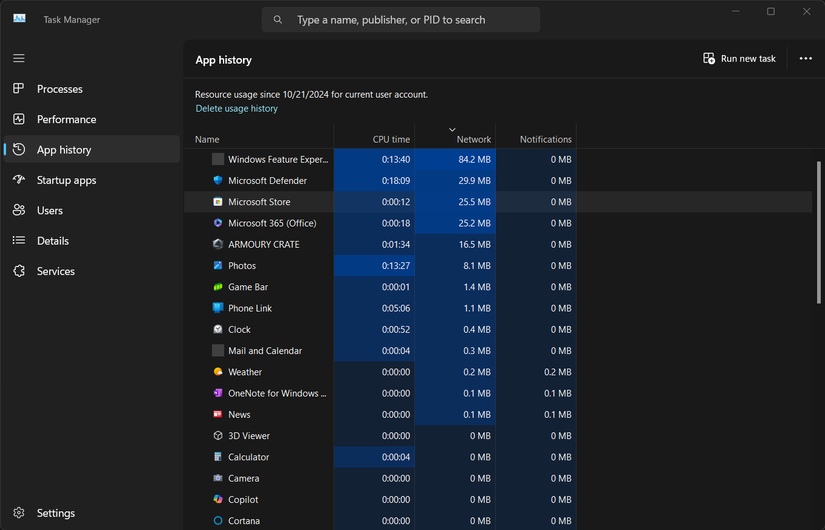The height and width of the screenshot is (530, 825).
Task: Switch to the Details tab
Action: (53, 241)
